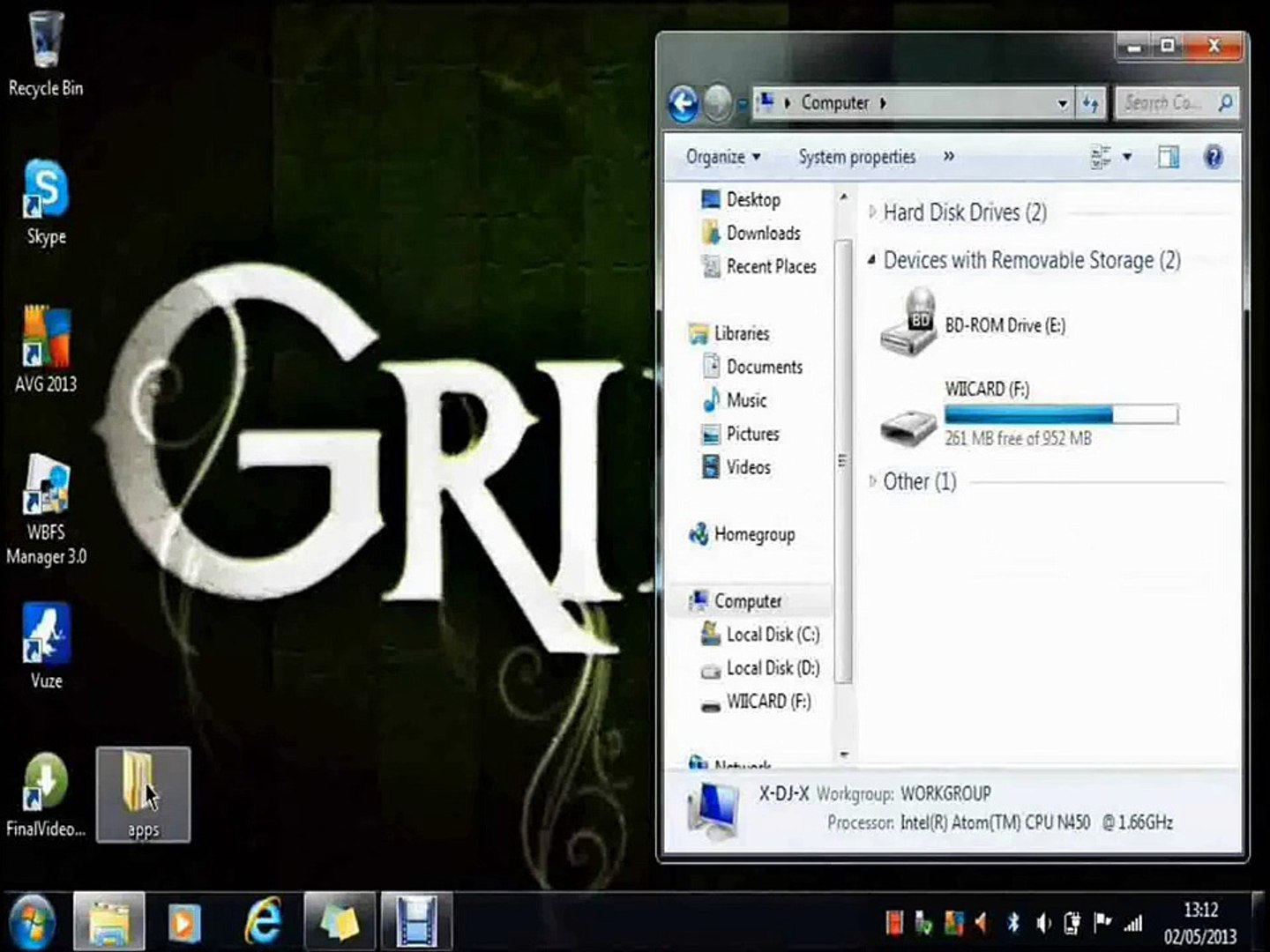Select the BD-ROM Drive (E:) item

(x=973, y=323)
